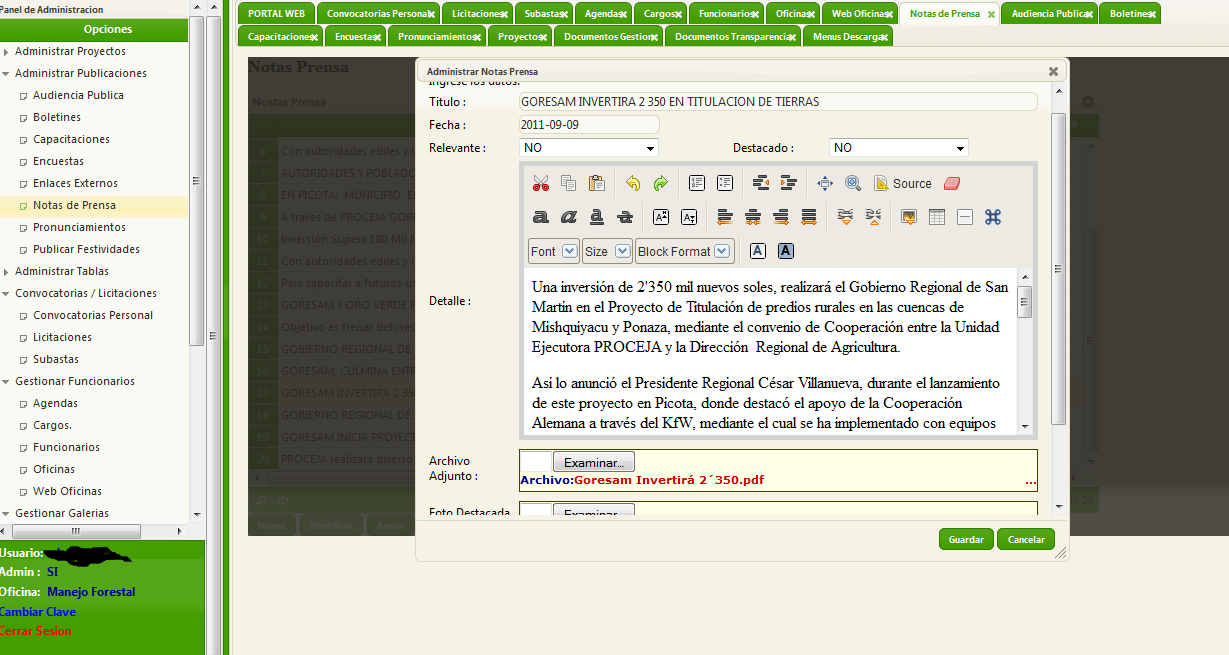Collapse the Gestionar Funcionarios node
Screen dimensions: 1229x655
pos(7,381)
